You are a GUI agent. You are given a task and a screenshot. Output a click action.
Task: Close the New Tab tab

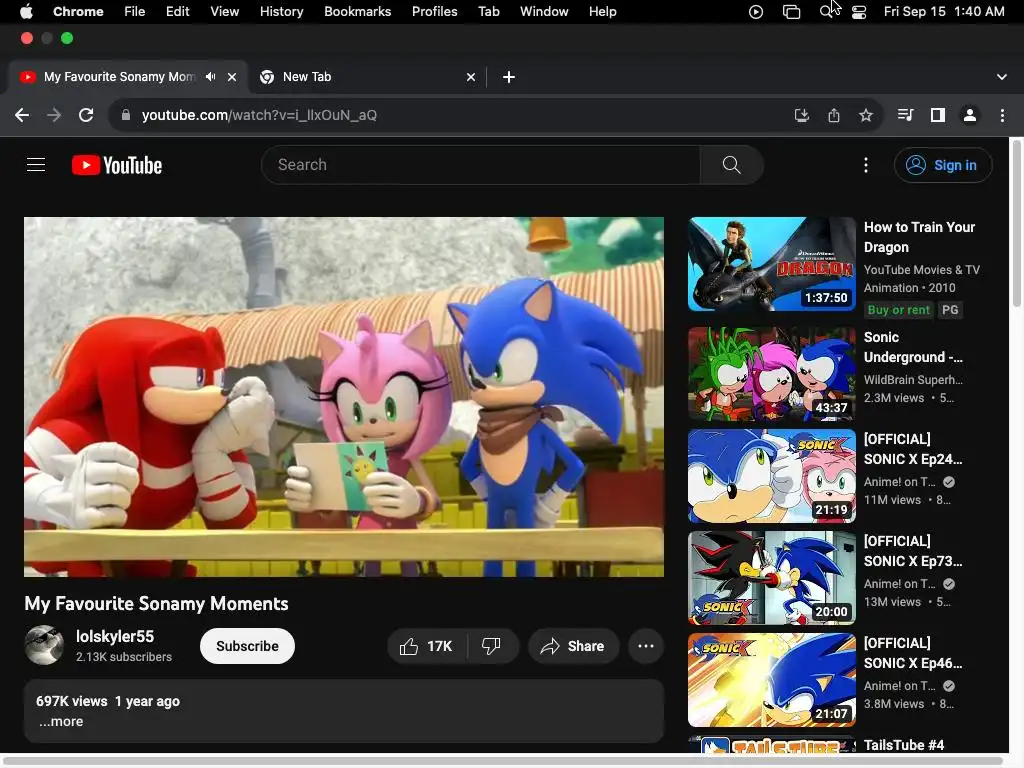click(471, 77)
